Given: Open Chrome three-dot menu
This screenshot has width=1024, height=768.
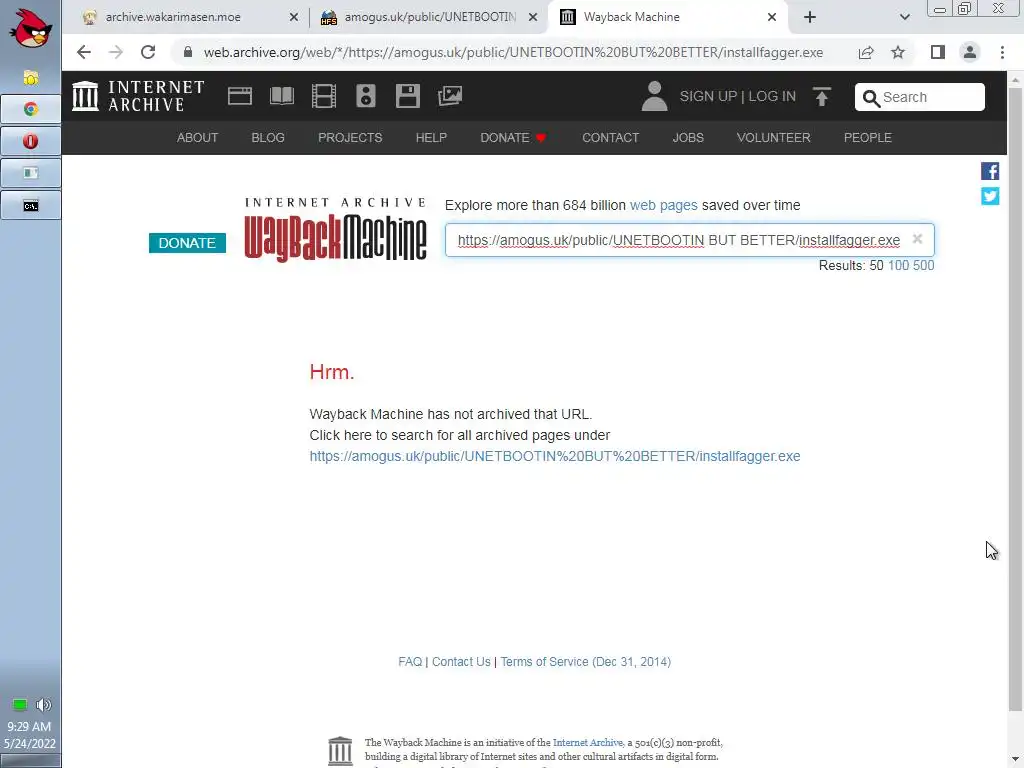Looking at the screenshot, I should [1002, 52].
